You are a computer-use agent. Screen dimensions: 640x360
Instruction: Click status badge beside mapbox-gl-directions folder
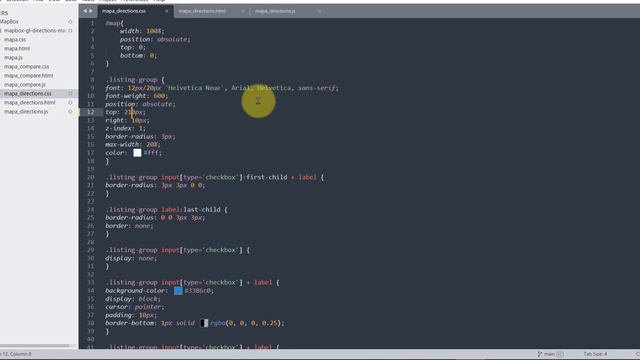pos(70,31)
